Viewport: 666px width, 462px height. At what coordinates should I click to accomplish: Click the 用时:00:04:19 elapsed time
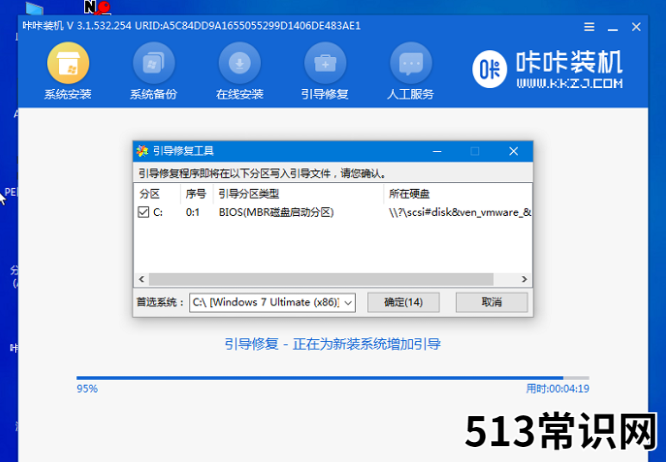(x=558, y=389)
